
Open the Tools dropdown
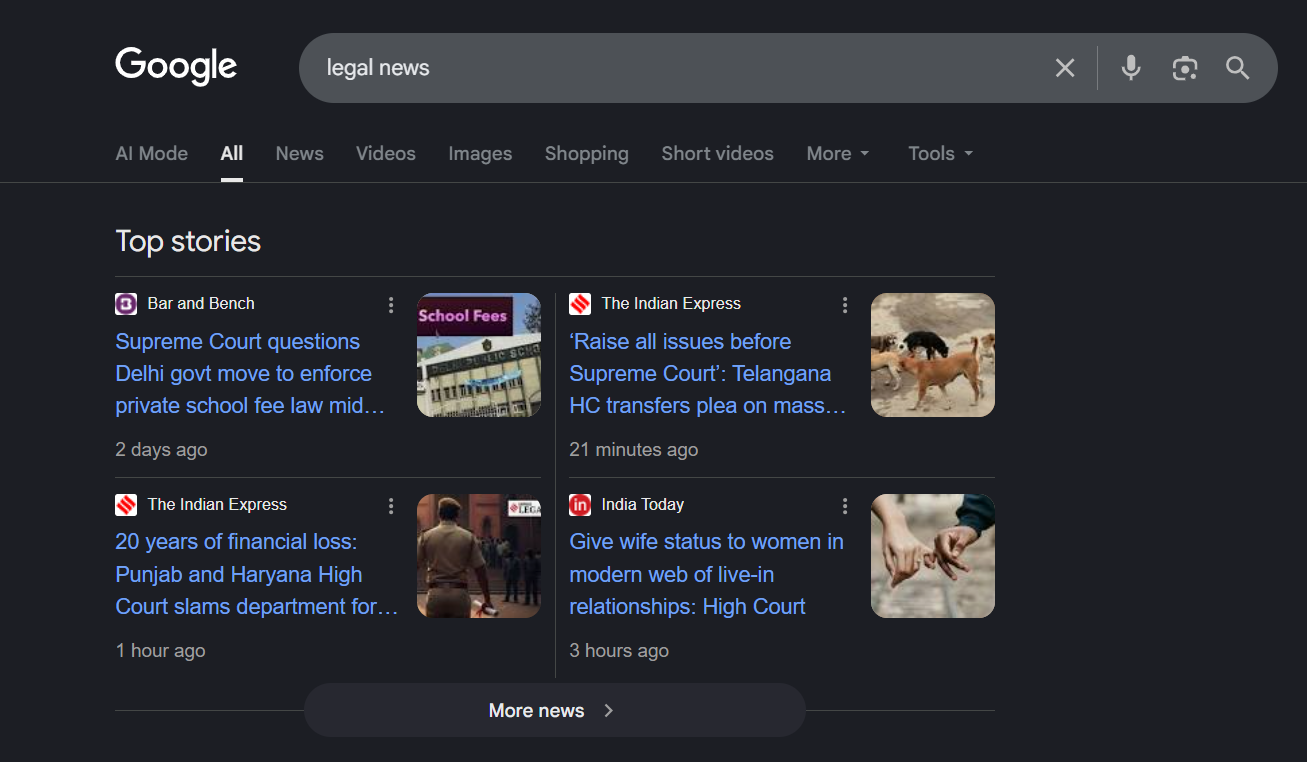(x=938, y=153)
